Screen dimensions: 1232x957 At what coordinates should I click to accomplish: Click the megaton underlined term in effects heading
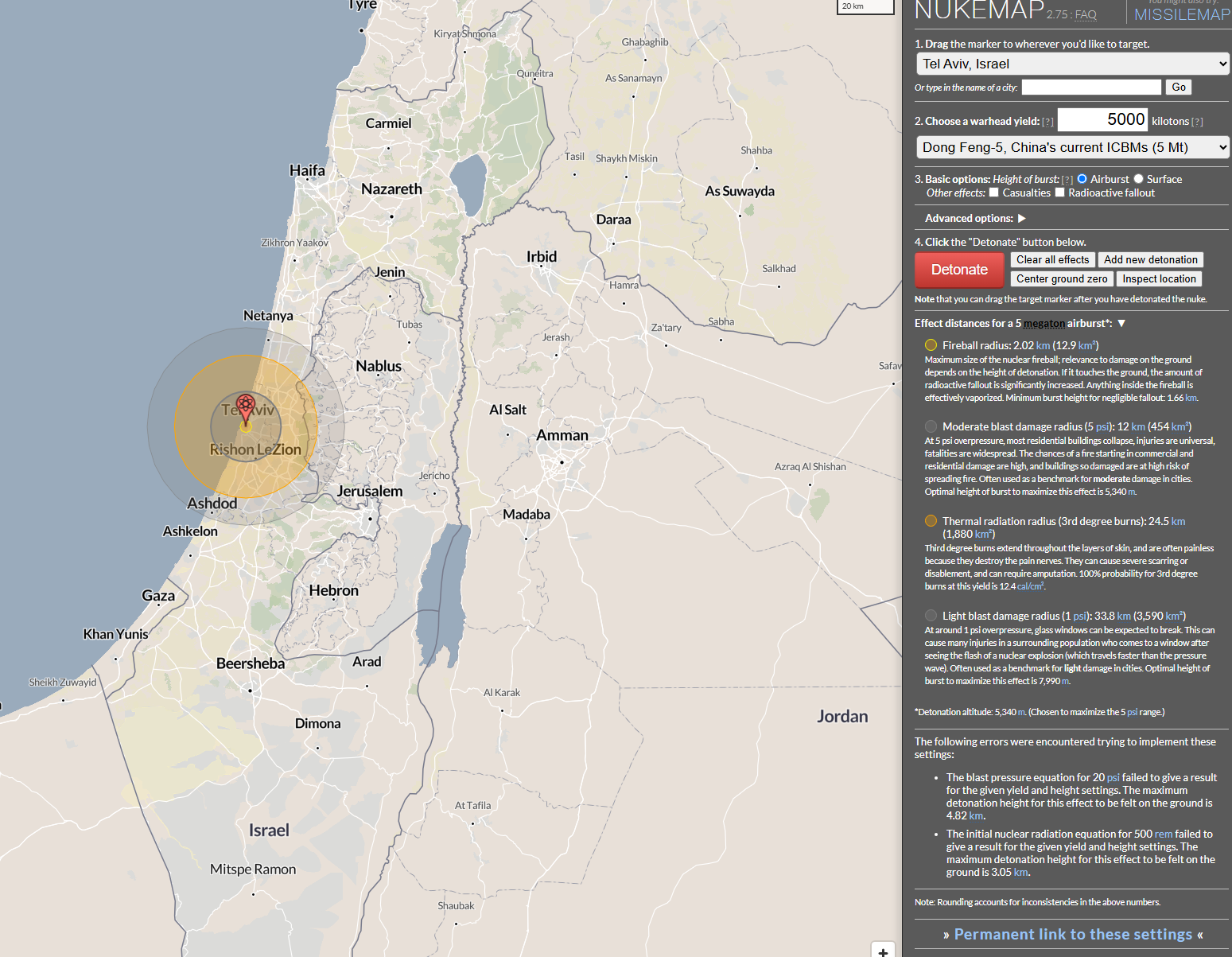click(x=1044, y=323)
